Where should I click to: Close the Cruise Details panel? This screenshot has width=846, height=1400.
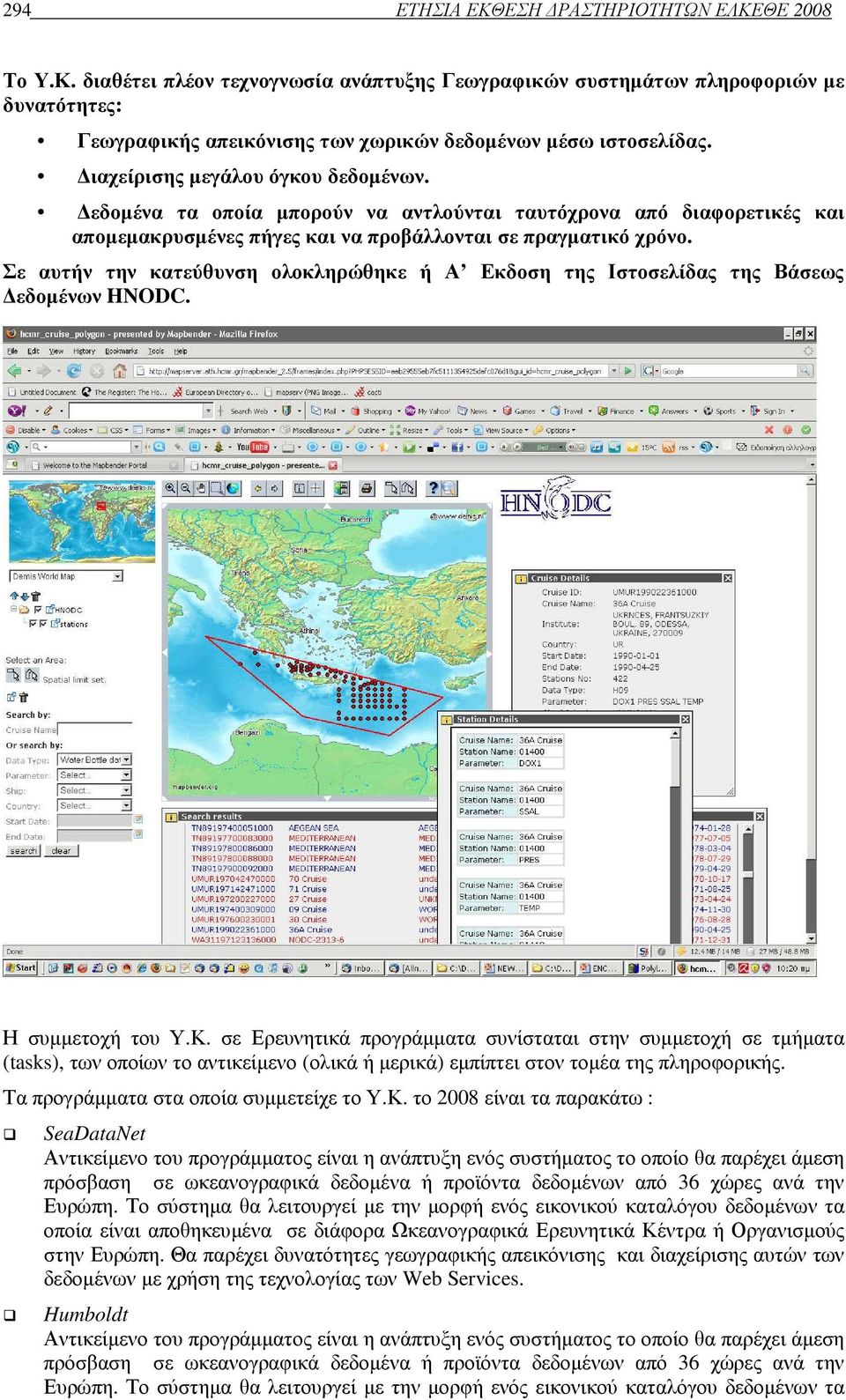728,578
